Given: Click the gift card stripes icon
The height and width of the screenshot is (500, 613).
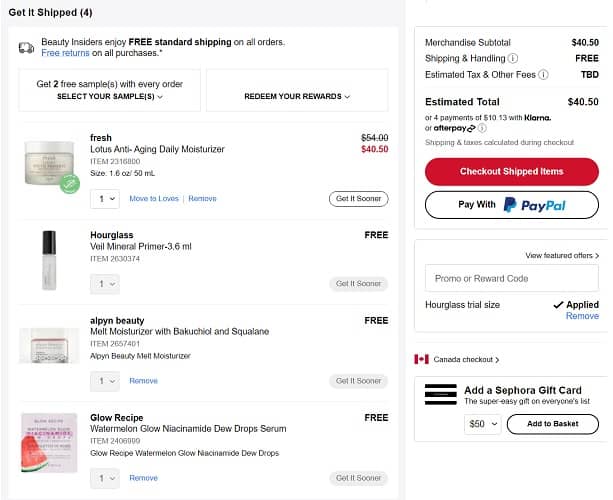Looking at the screenshot, I should tap(440, 393).
